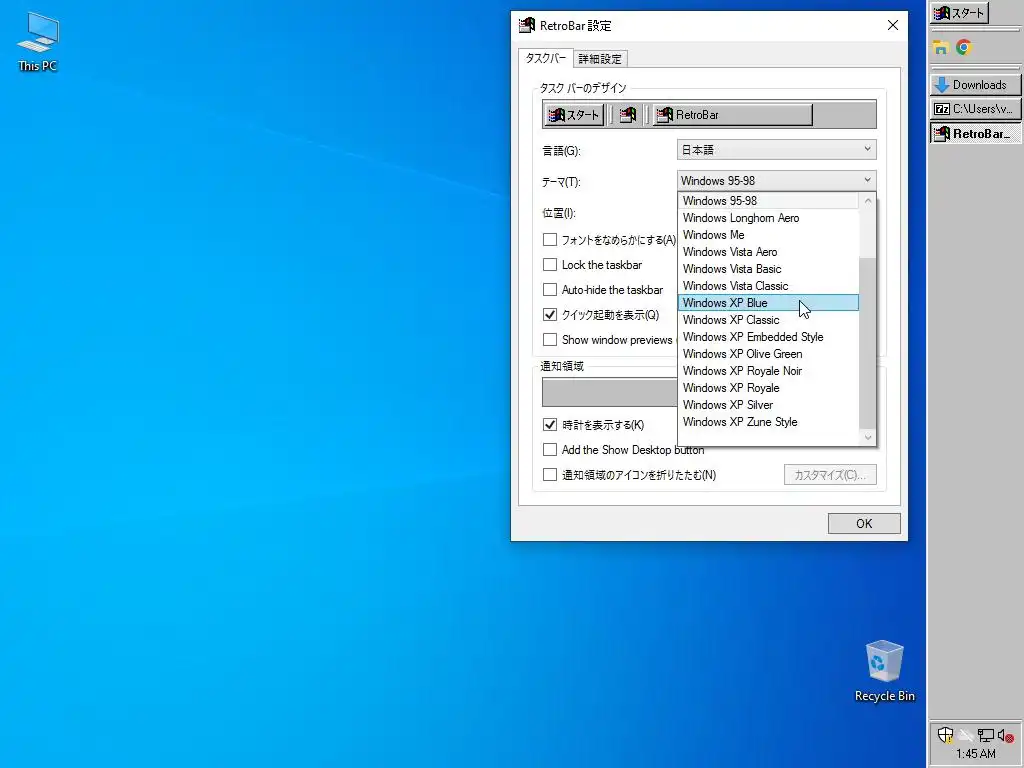The height and width of the screenshot is (768, 1024).
Task: Uncheck 時計を表示する checkbox
Action: pyautogui.click(x=550, y=424)
